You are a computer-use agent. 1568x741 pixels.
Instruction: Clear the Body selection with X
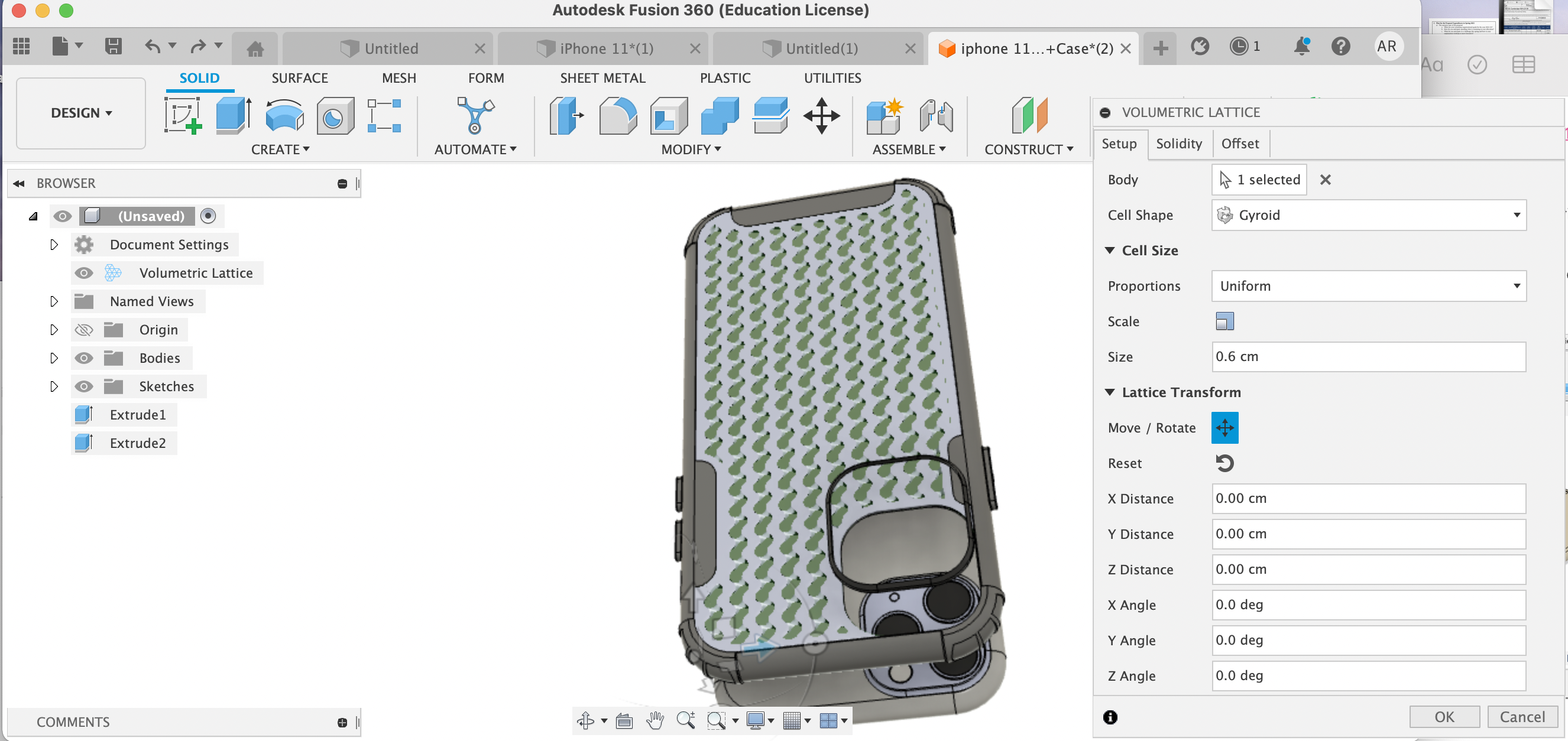tap(1325, 180)
